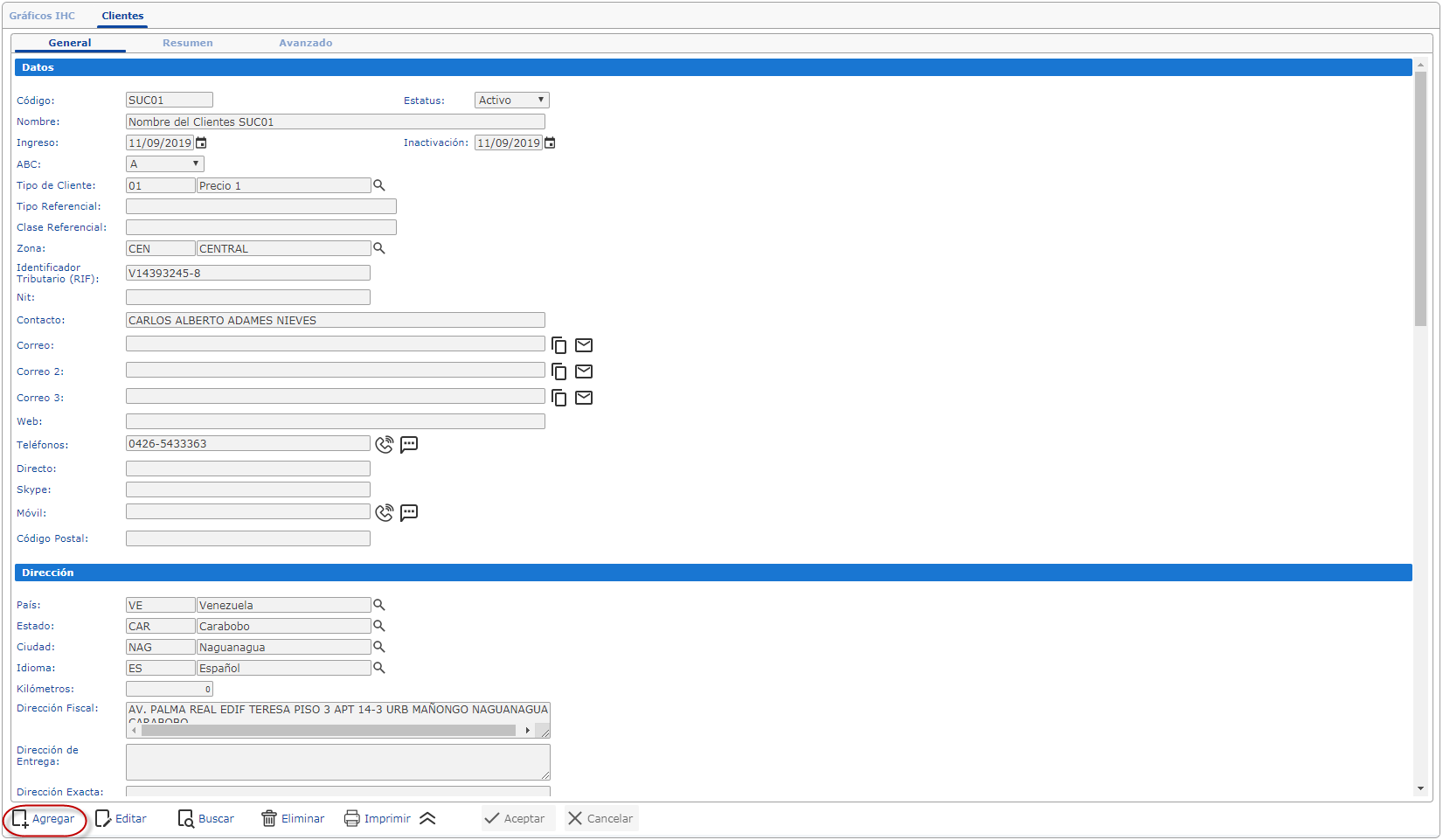Click the copy icon beside Correo field
The height and width of the screenshot is (840, 1443).
pos(559,346)
